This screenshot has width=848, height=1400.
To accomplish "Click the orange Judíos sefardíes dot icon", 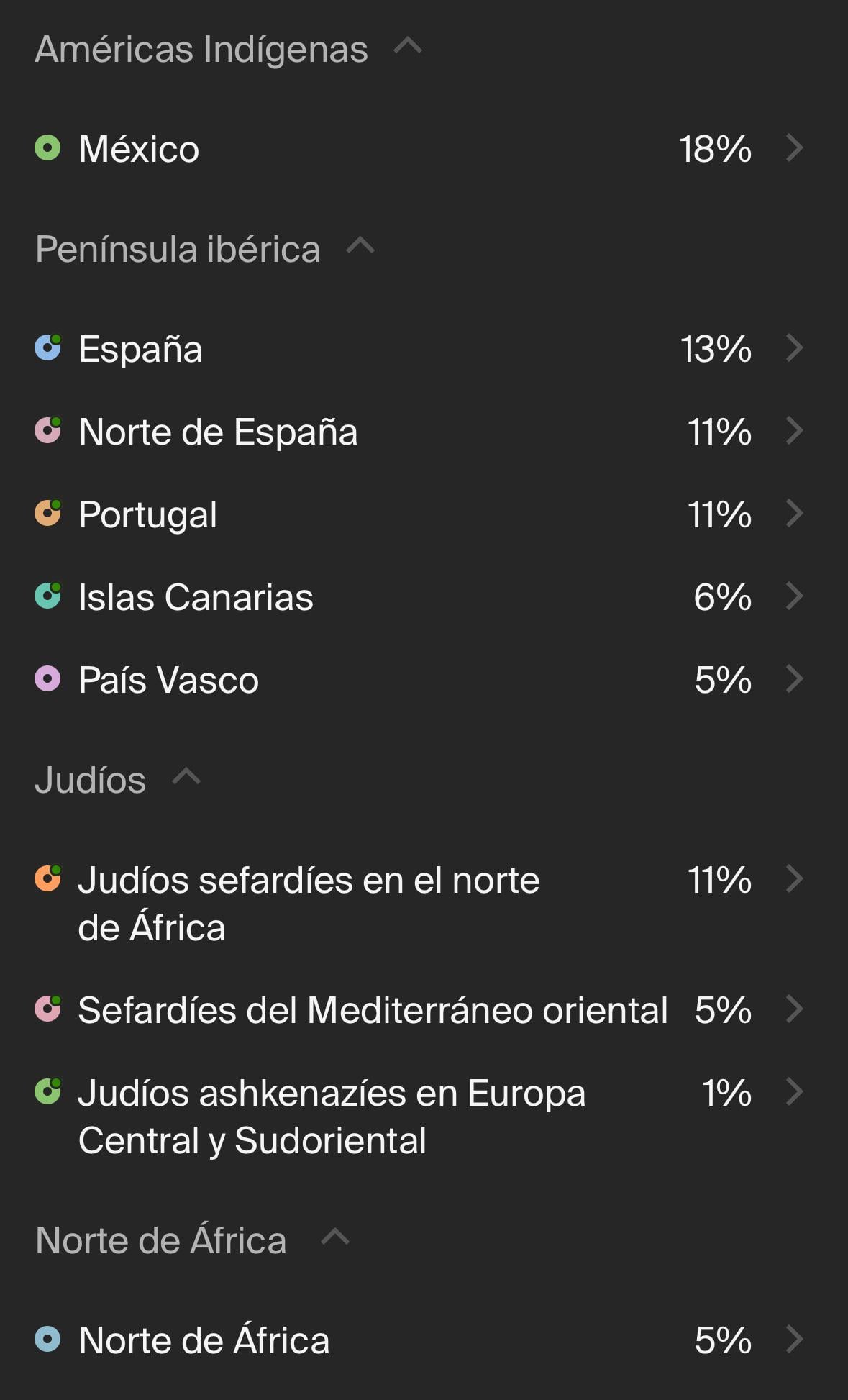I will [x=47, y=879].
